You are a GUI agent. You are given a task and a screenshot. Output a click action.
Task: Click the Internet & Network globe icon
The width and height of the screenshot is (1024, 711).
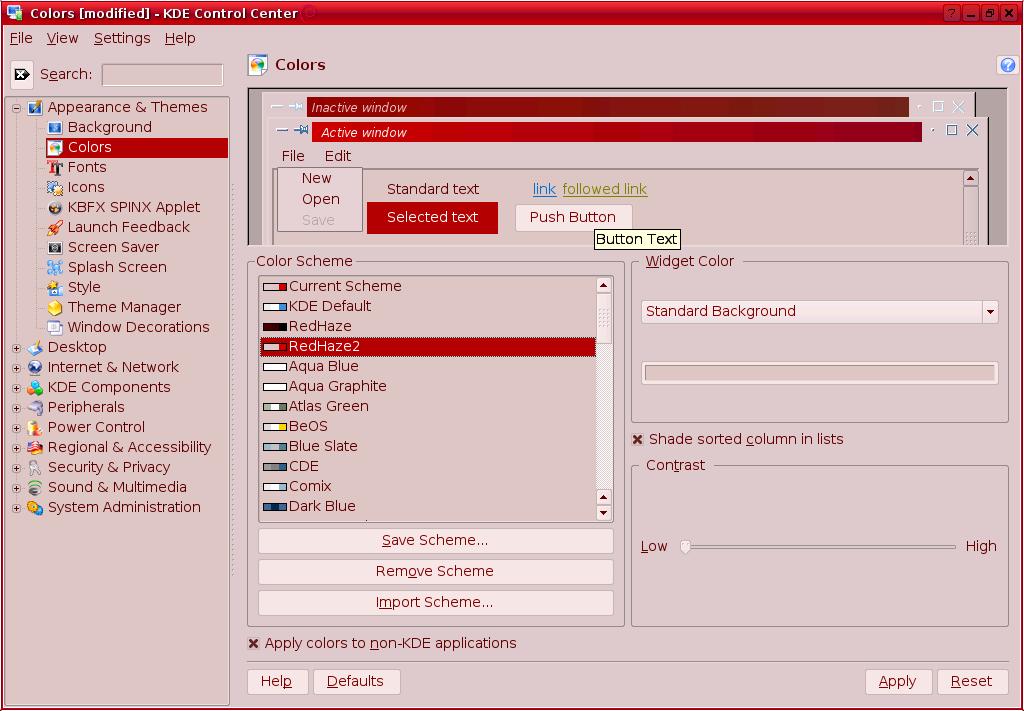pyautogui.click(x=35, y=368)
